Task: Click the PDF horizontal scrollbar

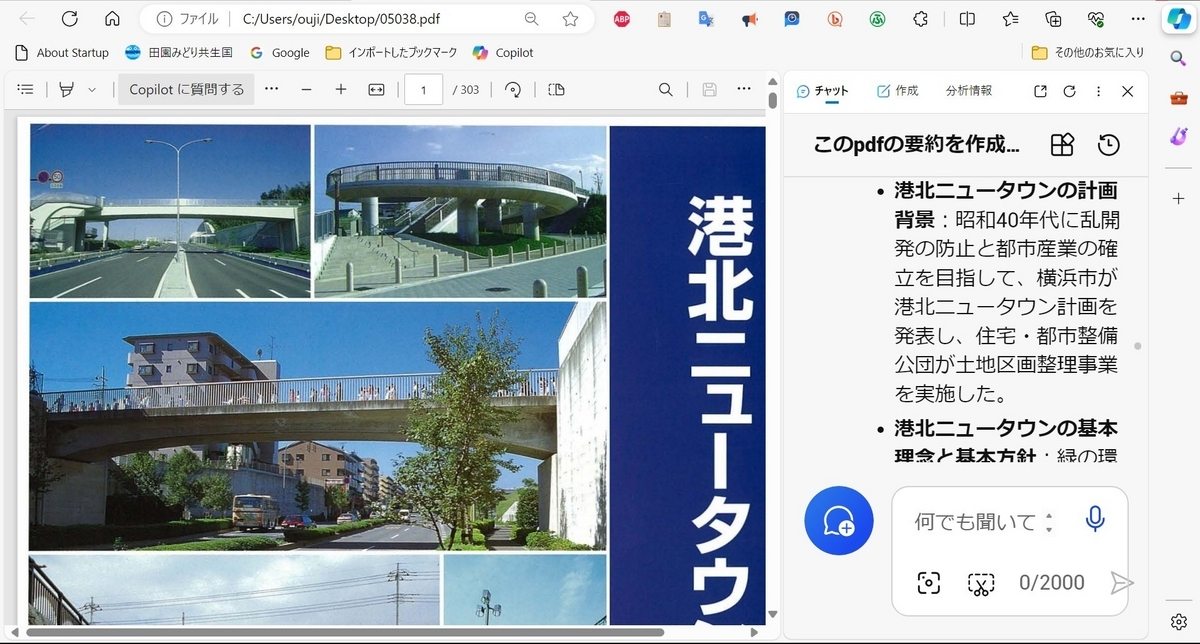Action: coord(344,632)
